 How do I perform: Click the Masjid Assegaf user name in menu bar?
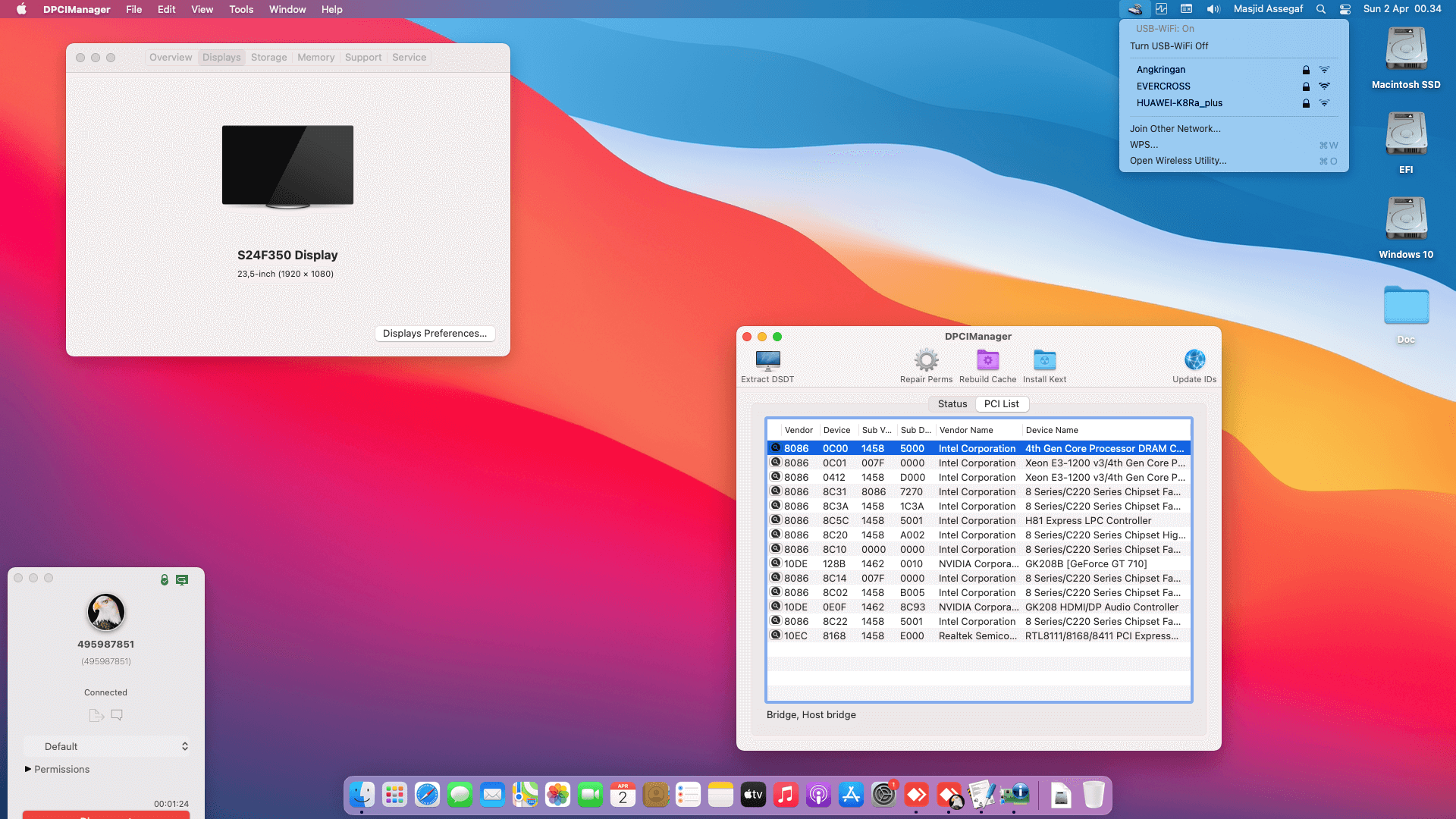pyautogui.click(x=1268, y=9)
